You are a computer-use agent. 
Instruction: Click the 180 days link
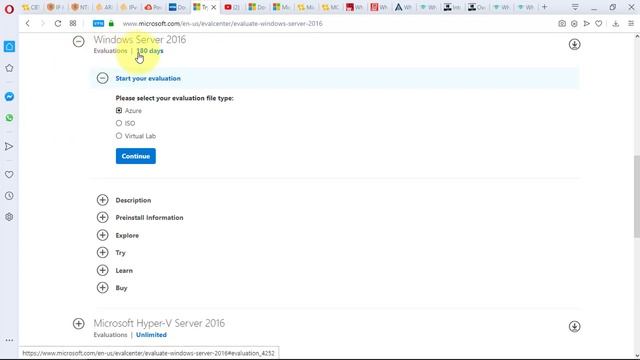tap(150, 51)
